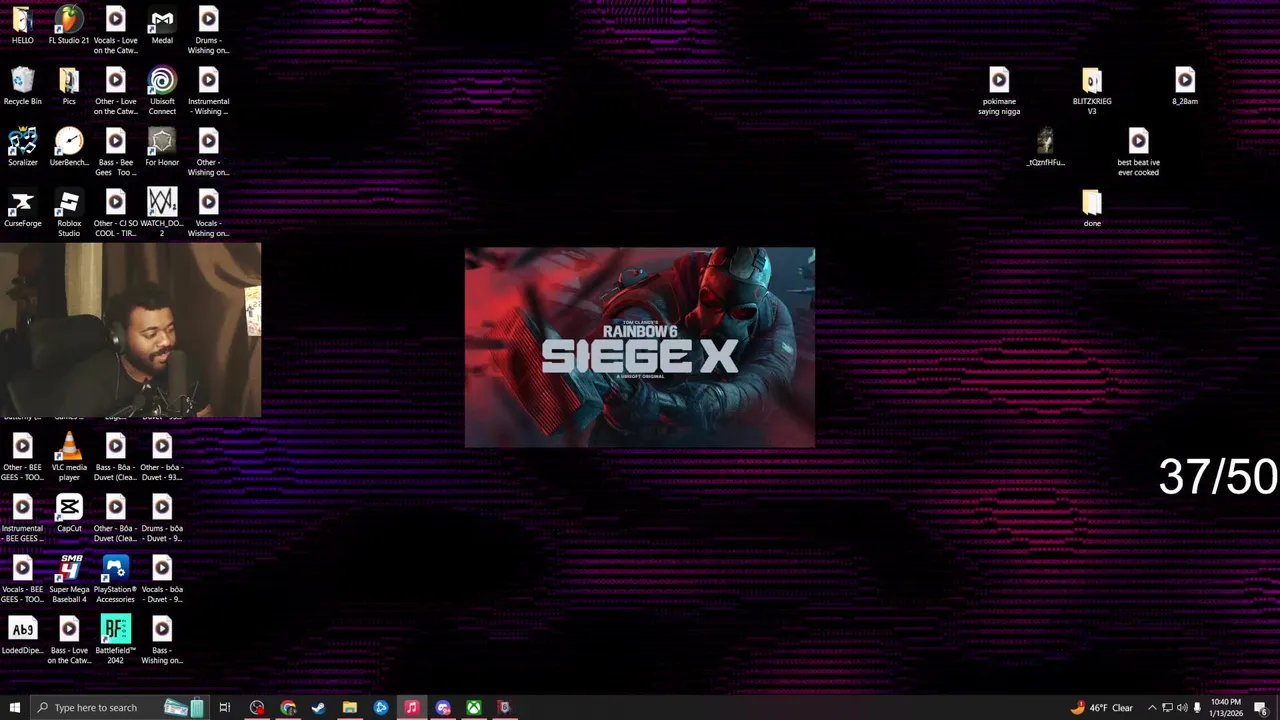Select Other - Bôa Duvet (Clea file
Image resolution: width=1280 pixels, height=720 pixels.
point(115,519)
